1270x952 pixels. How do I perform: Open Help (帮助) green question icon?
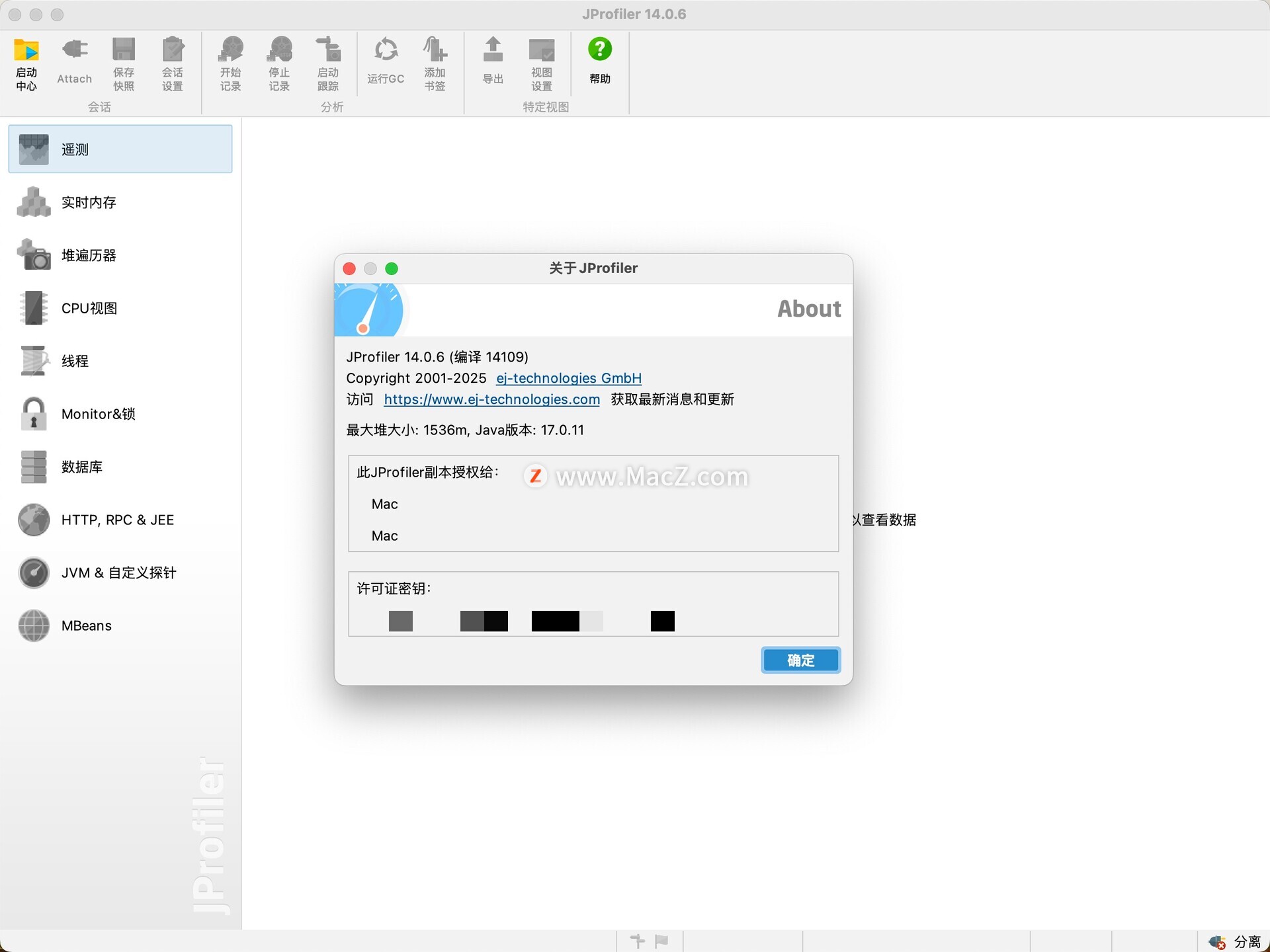pos(600,49)
